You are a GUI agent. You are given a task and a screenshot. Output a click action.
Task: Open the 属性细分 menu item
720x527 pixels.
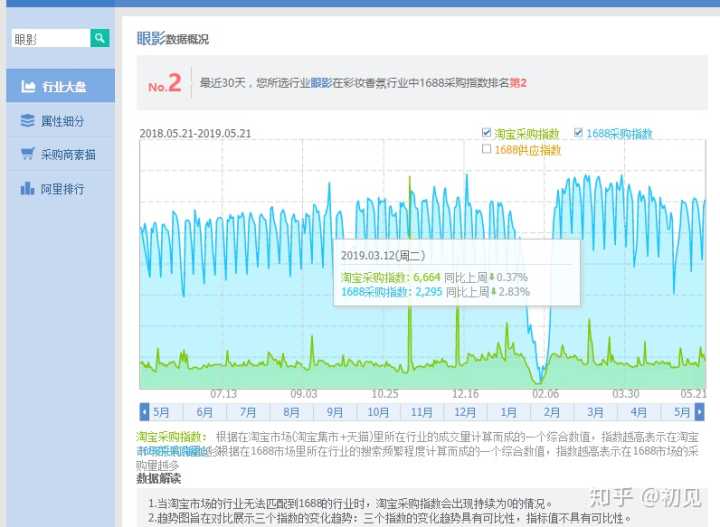62,121
